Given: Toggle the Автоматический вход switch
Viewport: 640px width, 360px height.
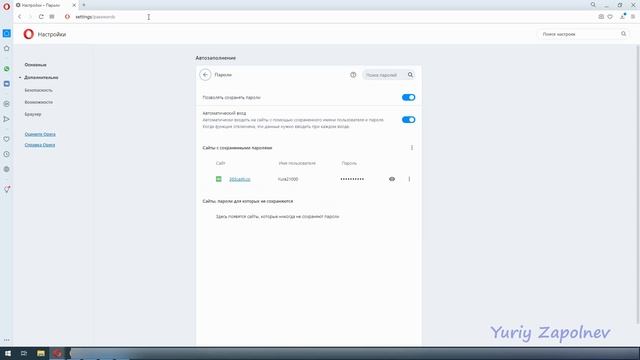Looking at the screenshot, I should (x=408, y=120).
